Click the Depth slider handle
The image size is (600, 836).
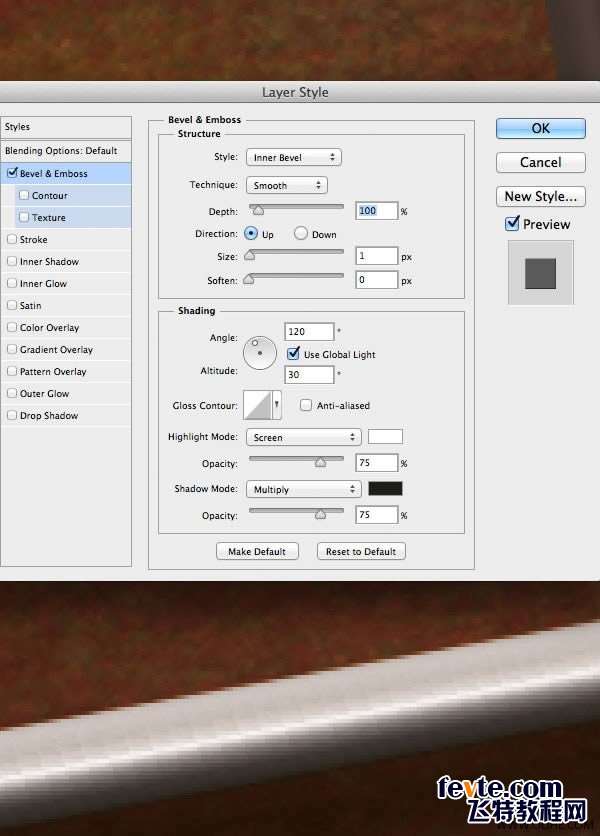click(258, 210)
